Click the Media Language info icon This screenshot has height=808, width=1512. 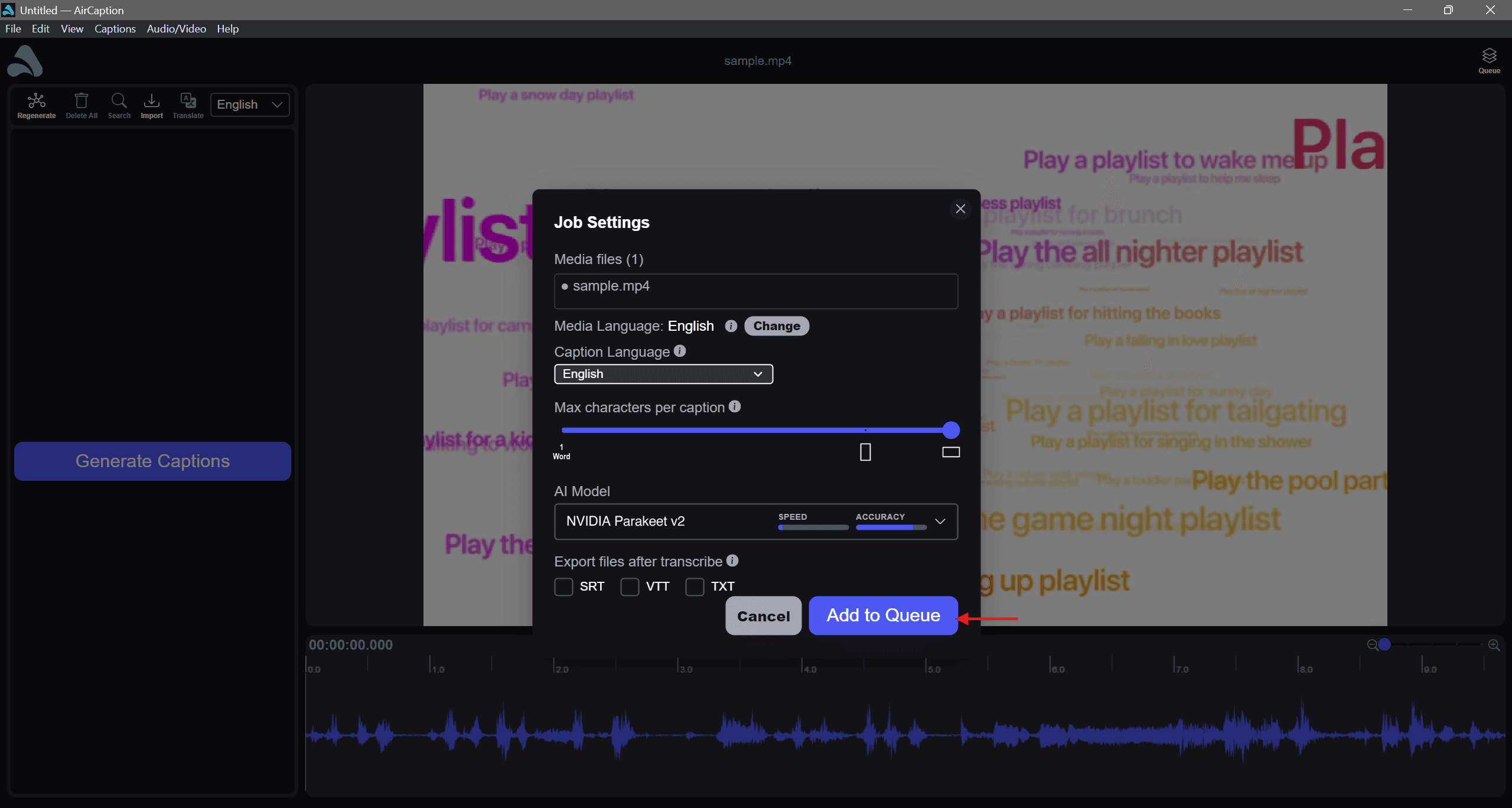click(x=731, y=326)
